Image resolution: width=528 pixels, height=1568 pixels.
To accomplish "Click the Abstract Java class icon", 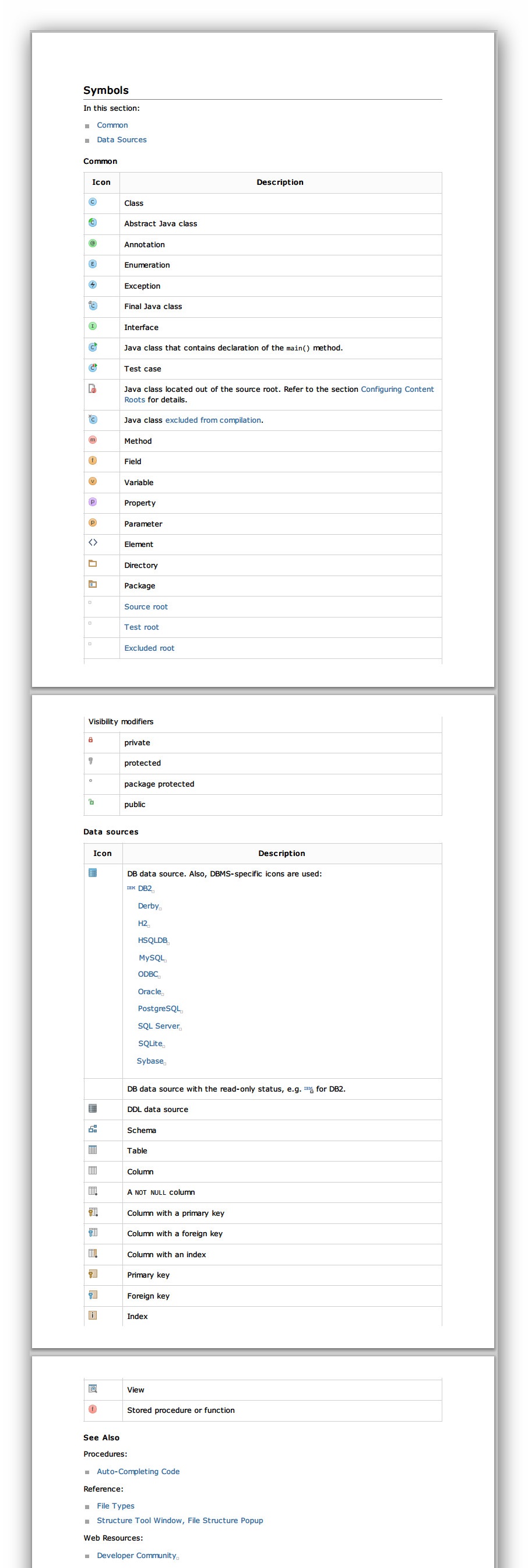I will [93, 223].
